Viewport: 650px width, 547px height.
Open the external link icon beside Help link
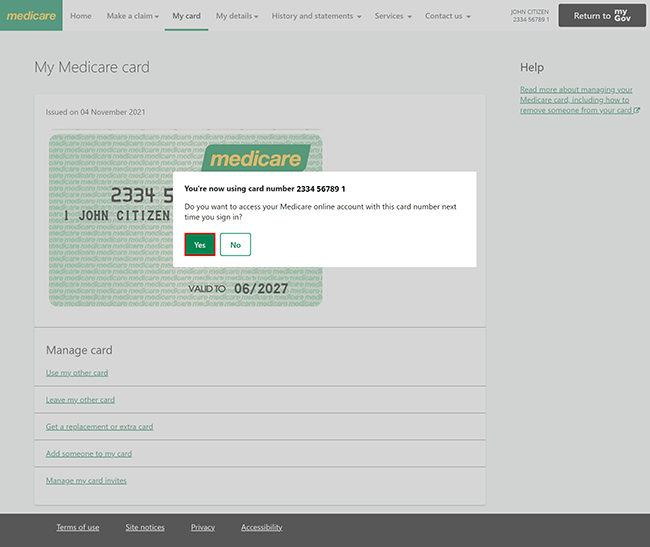(x=637, y=110)
